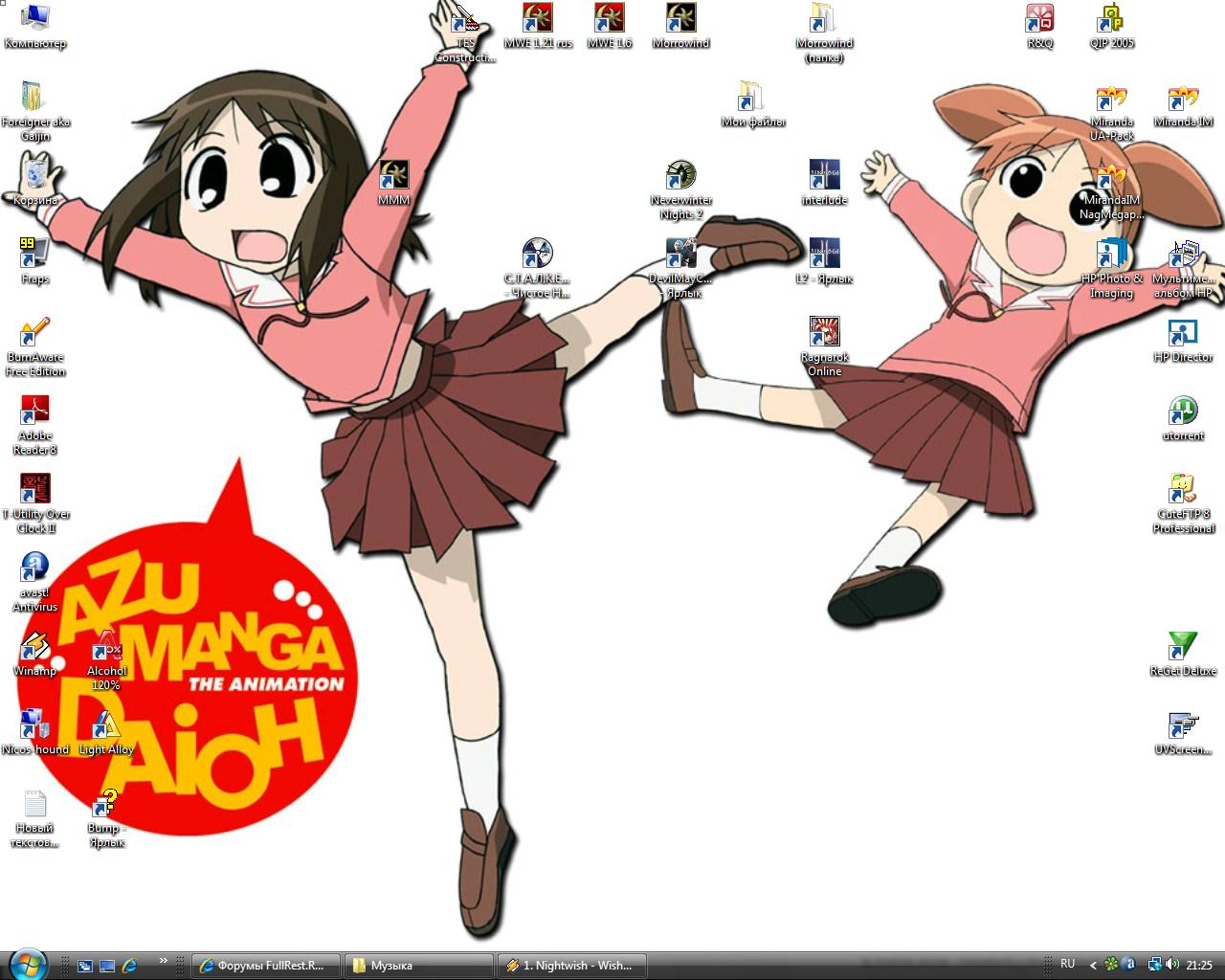Viewport: 1225px width, 980px height.
Task: Launch the Fraps shortcut
Action: [x=34, y=261]
